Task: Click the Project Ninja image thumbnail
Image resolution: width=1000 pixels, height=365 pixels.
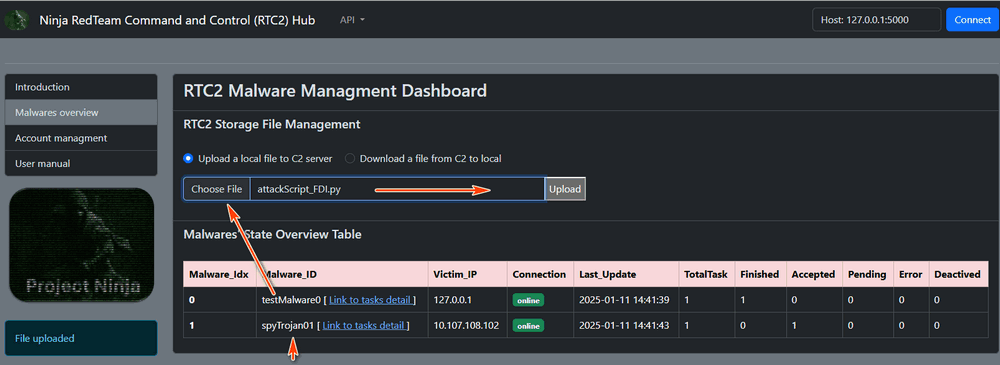Action: 82,245
